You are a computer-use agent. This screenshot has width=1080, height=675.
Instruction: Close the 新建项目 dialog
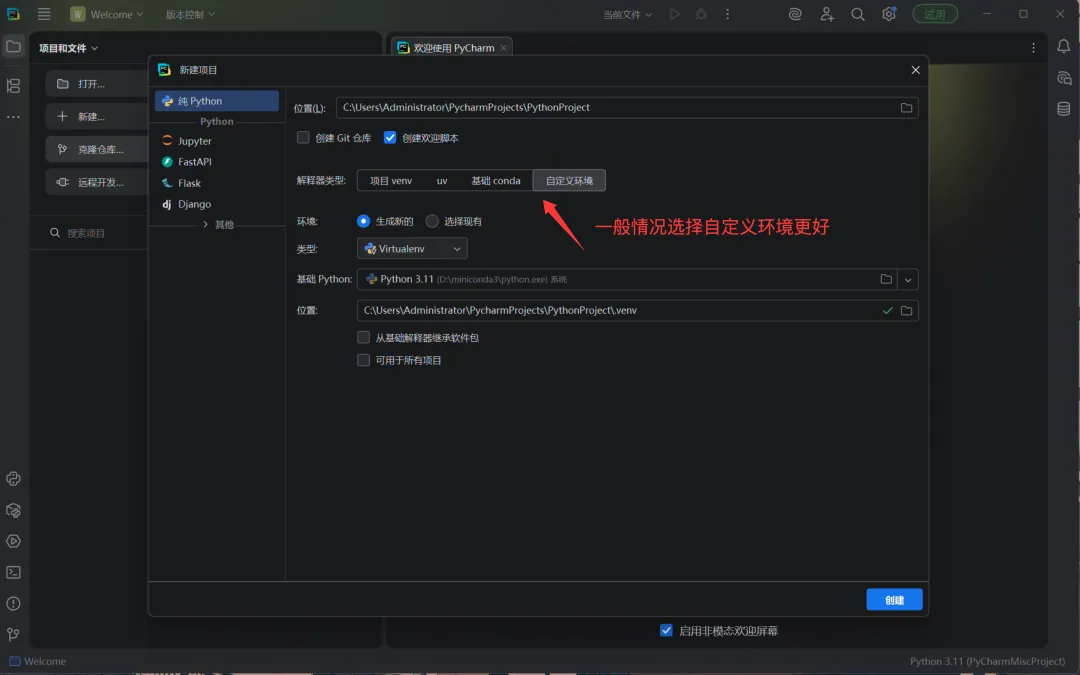[915, 70]
